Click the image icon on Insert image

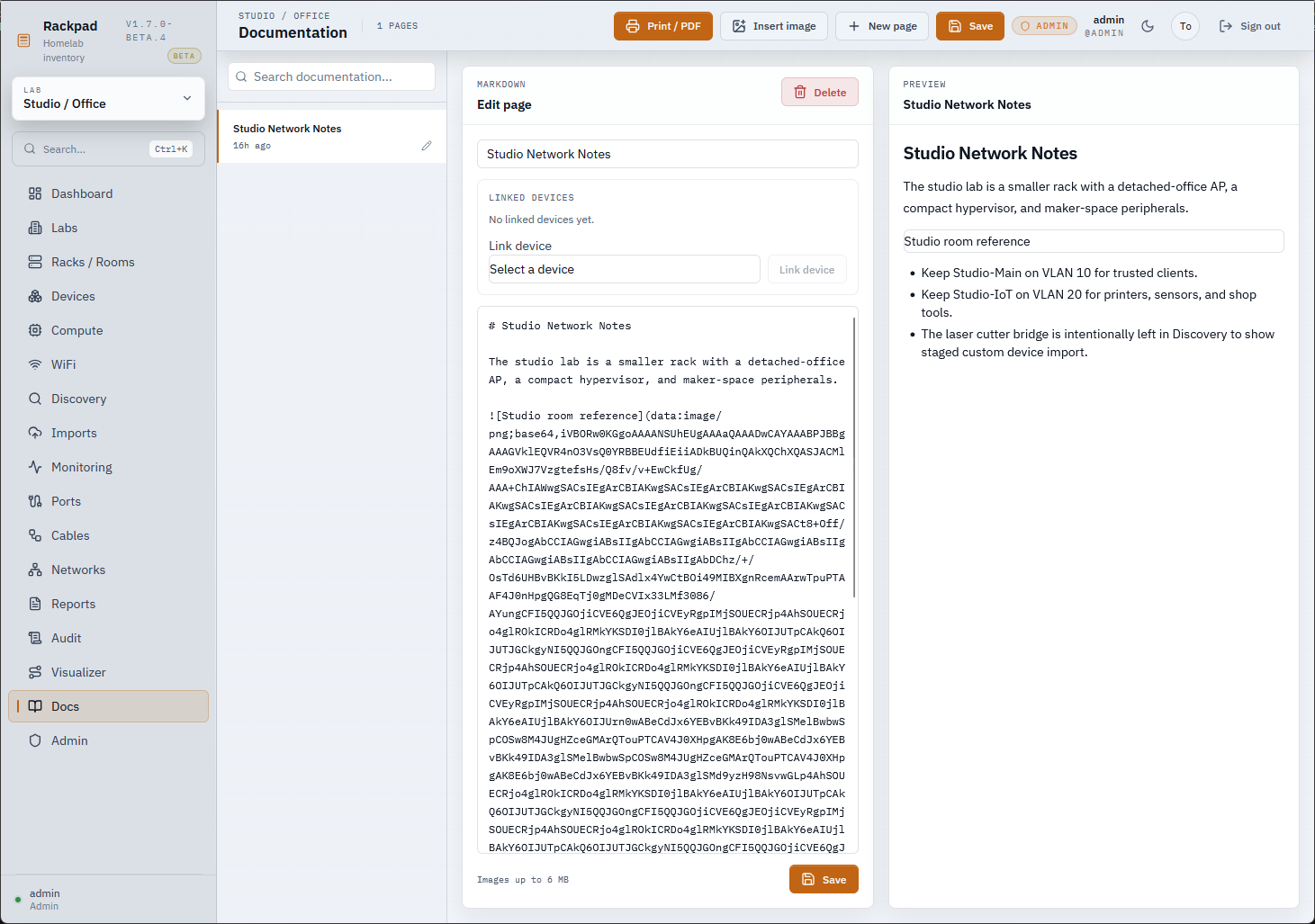click(x=739, y=26)
